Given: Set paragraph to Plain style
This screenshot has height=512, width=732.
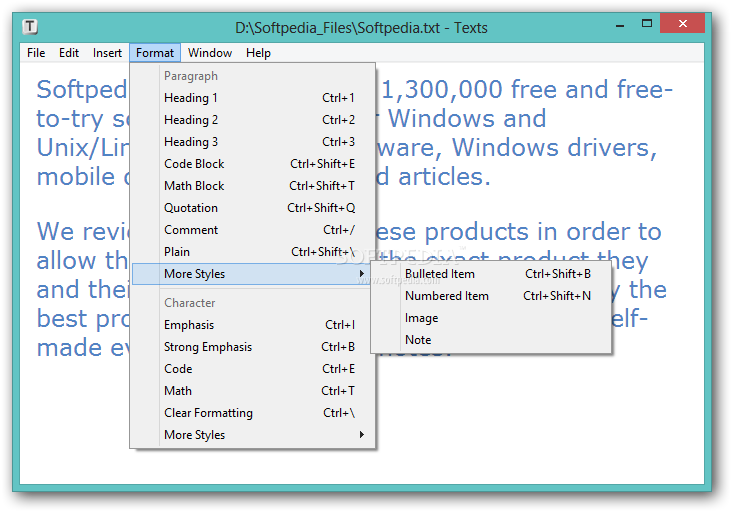Looking at the screenshot, I should point(253,252).
